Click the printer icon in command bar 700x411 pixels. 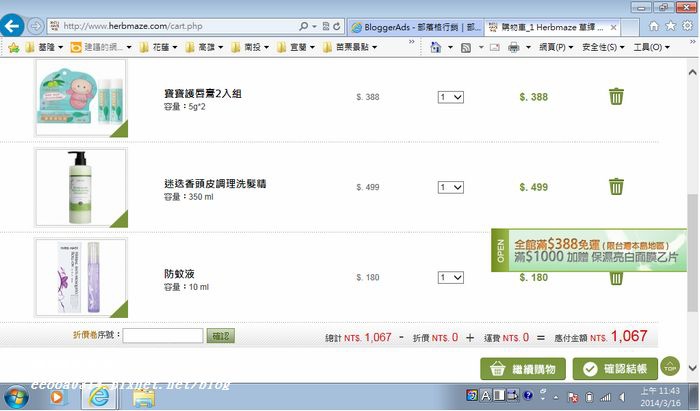514,47
